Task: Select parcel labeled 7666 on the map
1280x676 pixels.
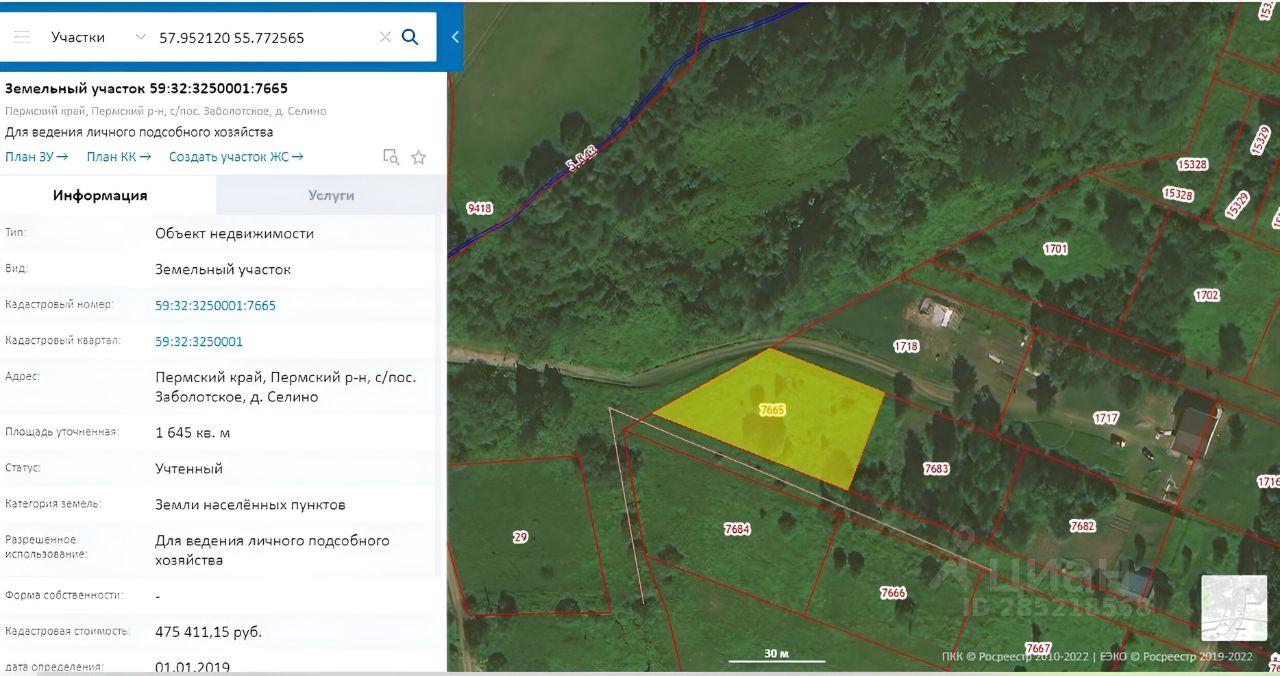Action: [893, 593]
